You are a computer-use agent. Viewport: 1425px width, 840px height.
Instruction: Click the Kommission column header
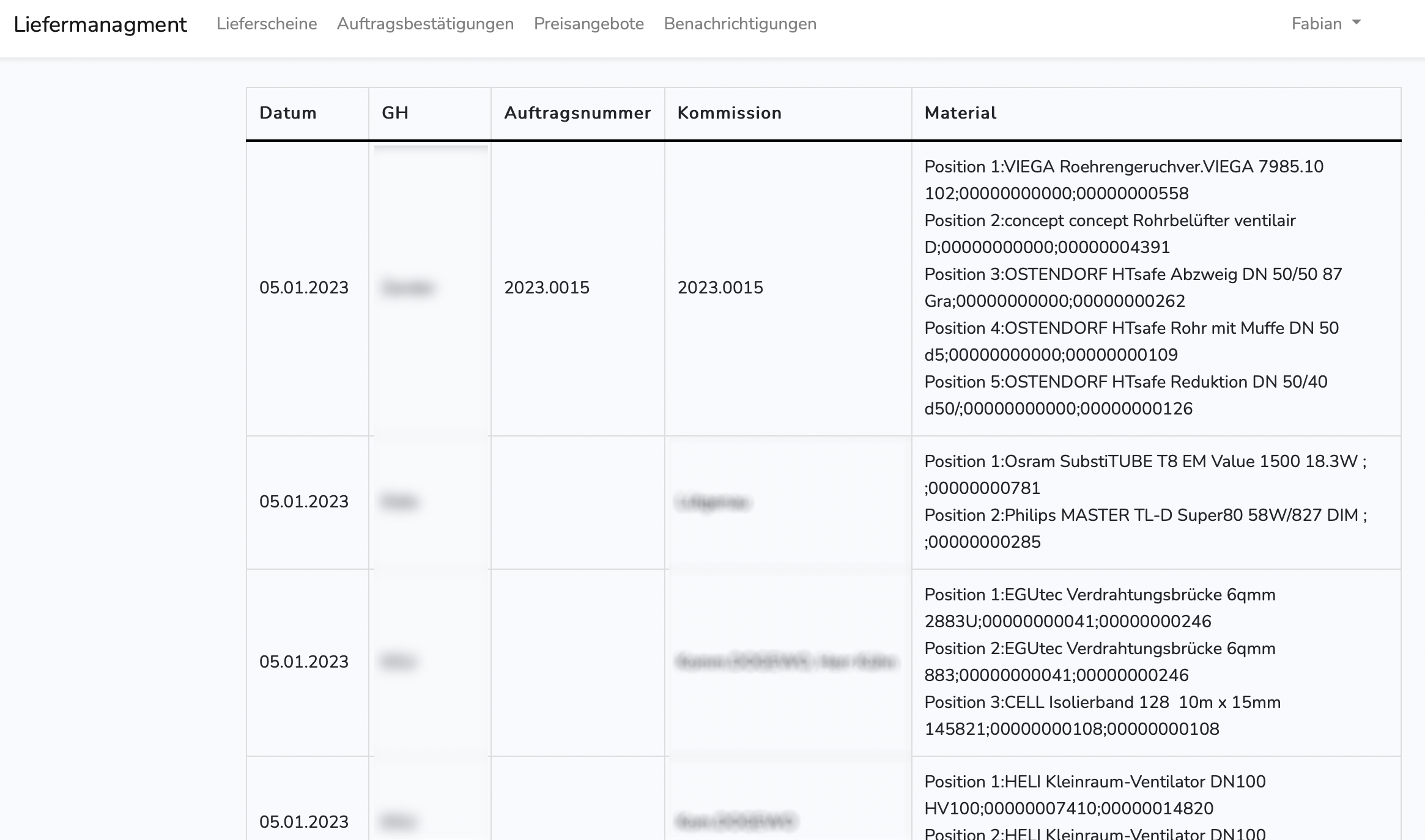730,113
